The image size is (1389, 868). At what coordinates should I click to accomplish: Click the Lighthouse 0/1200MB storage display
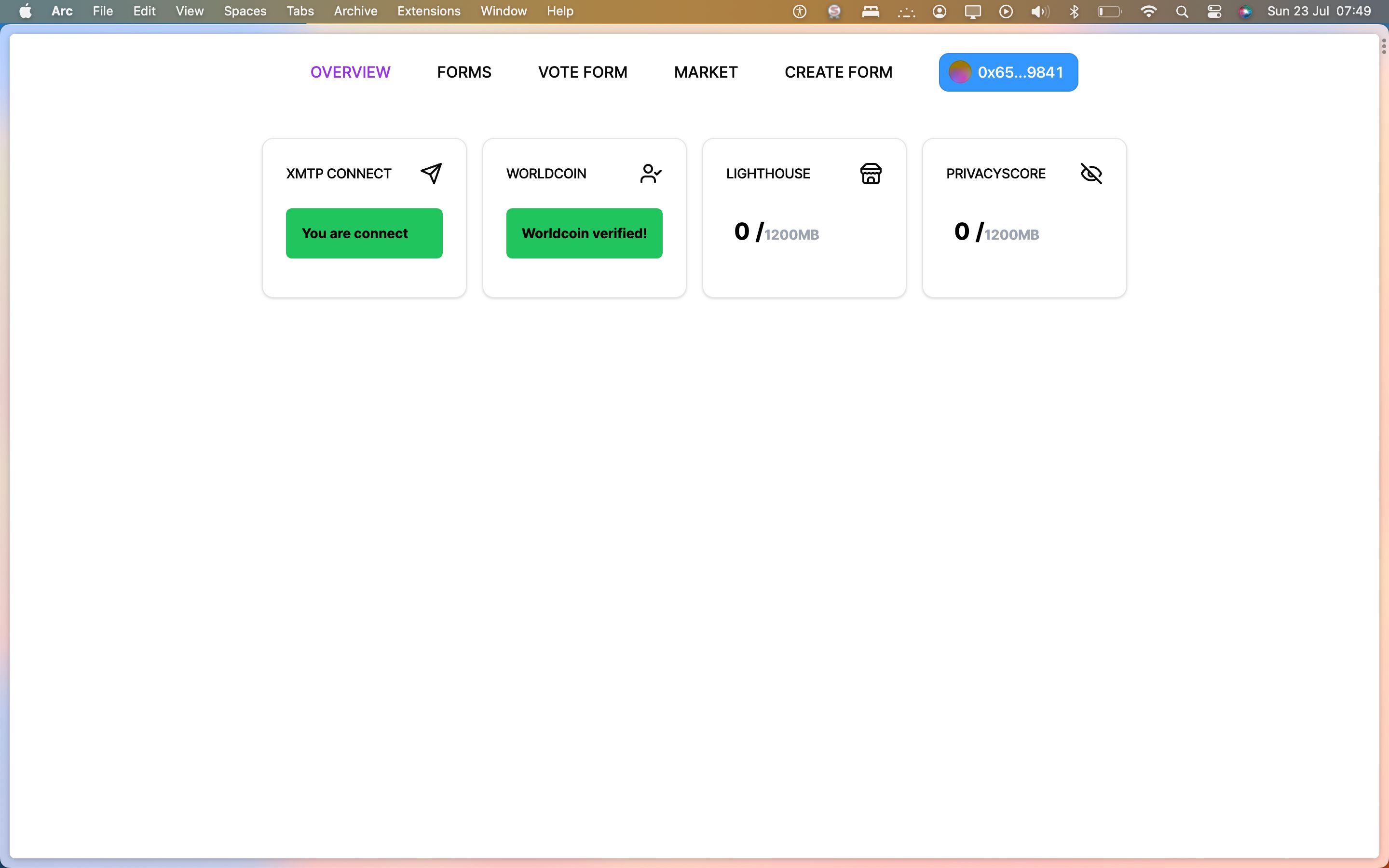776,230
